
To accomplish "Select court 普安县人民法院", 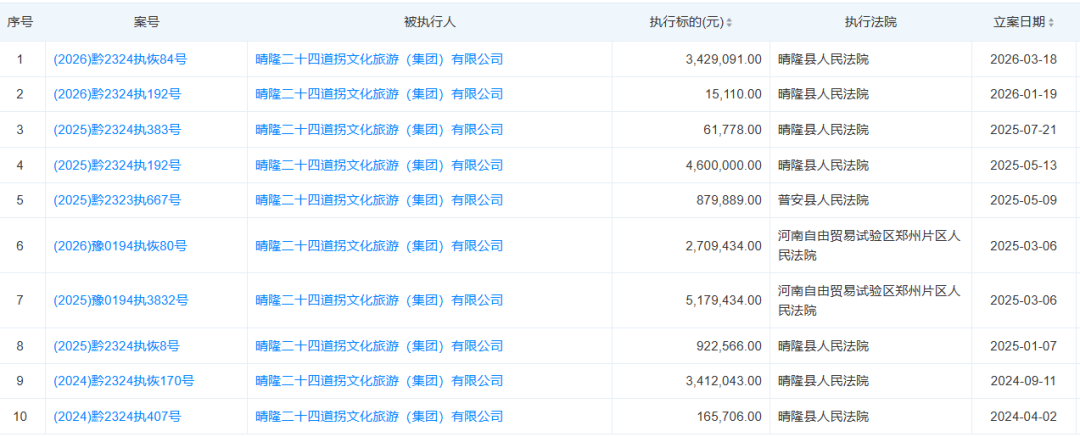I will coord(823,200).
